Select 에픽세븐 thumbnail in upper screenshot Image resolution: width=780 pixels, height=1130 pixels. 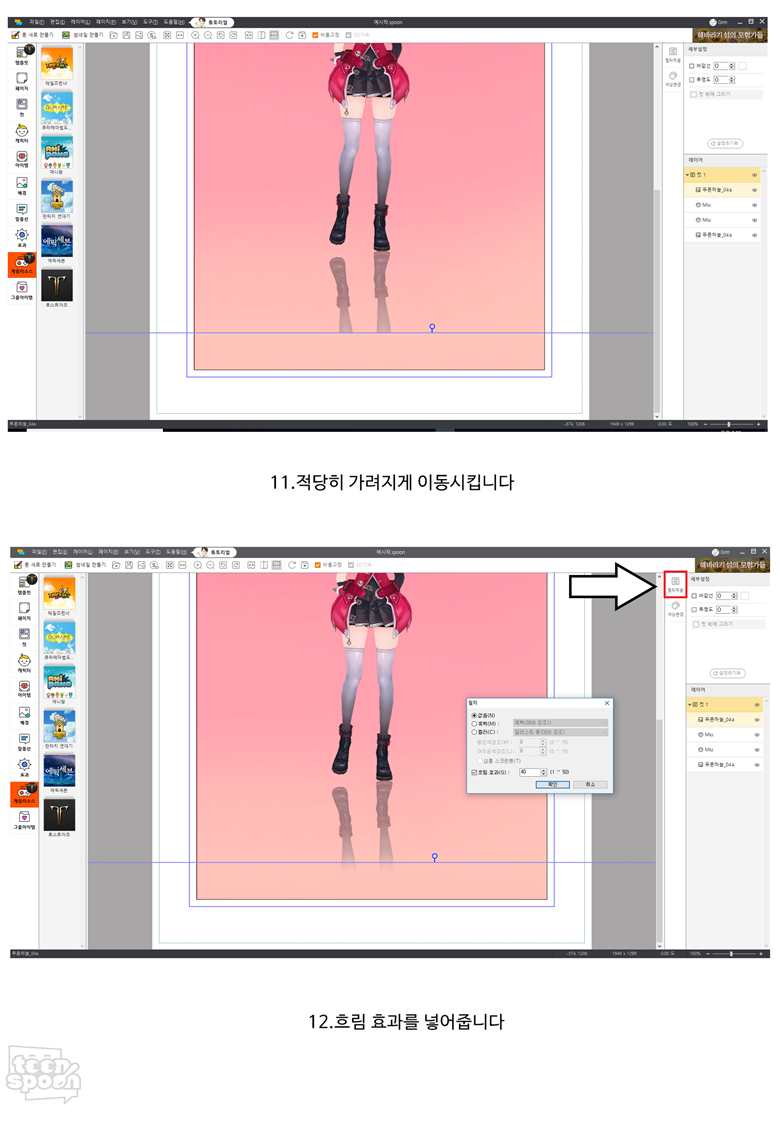click(56, 241)
